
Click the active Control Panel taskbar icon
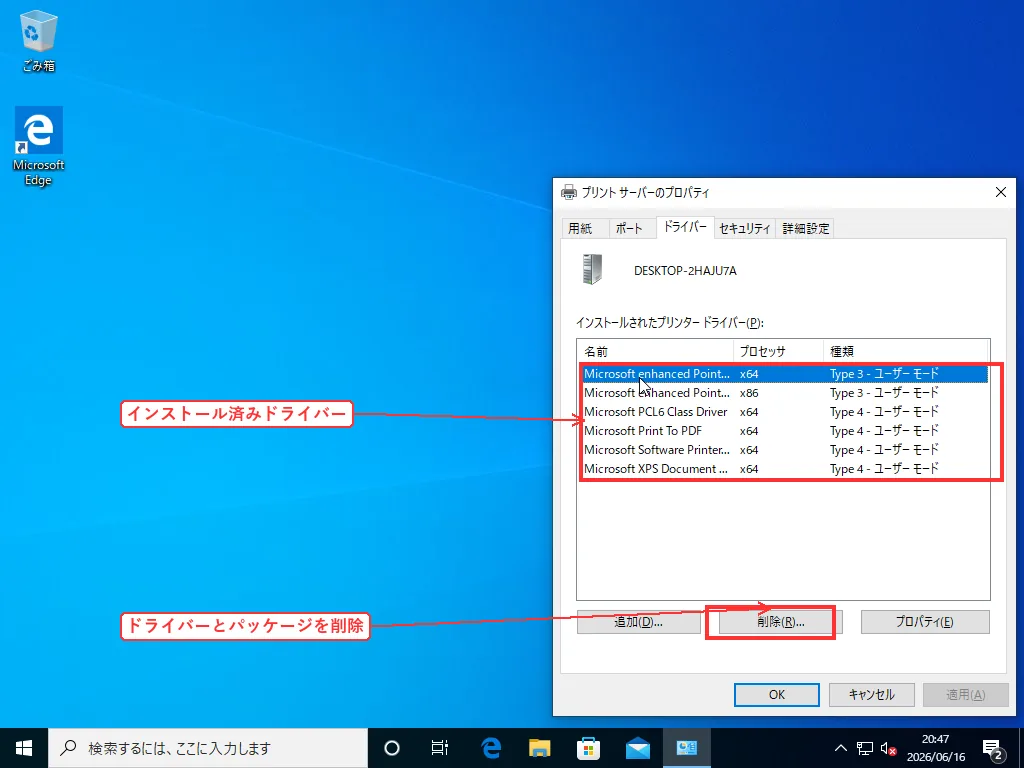point(686,748)
